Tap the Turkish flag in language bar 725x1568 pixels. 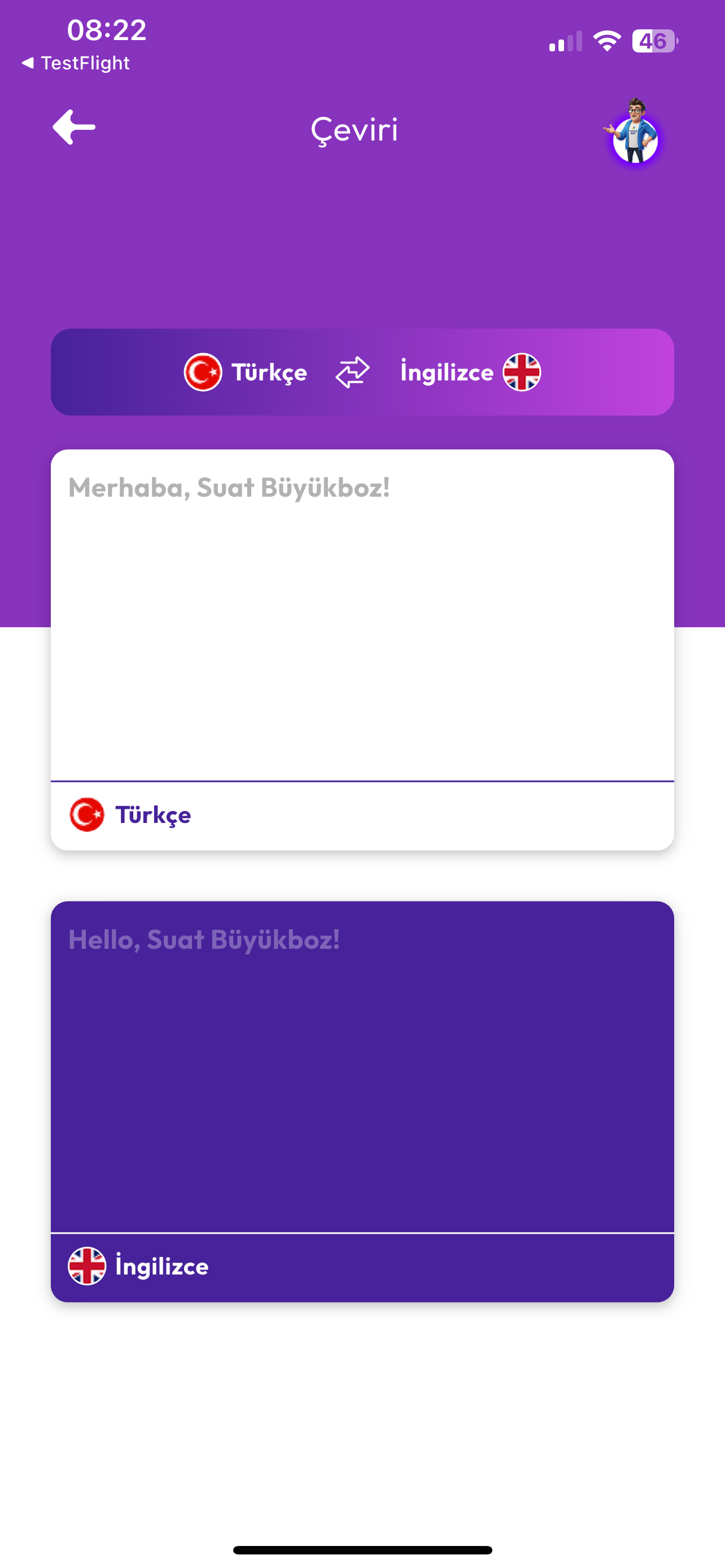point(203,372)
